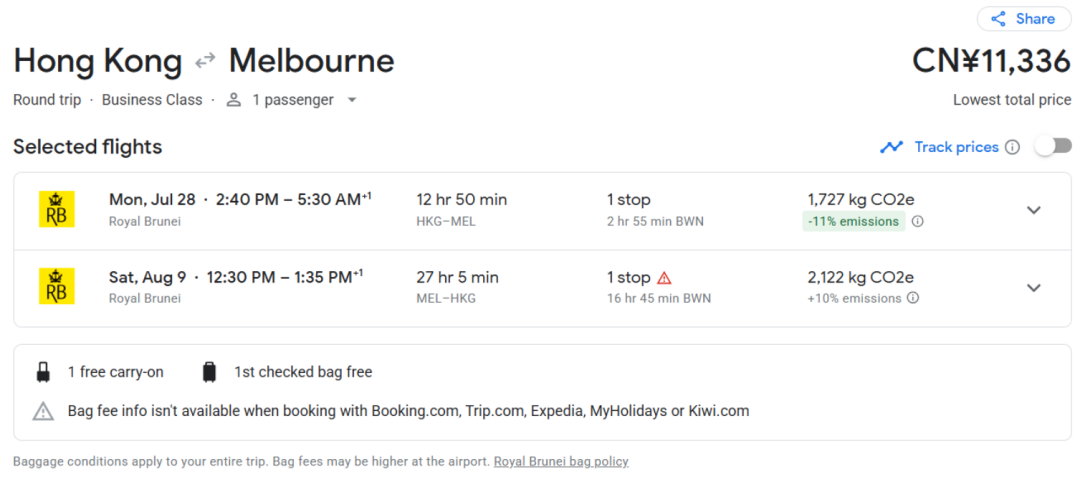The height and width of the screenshot is (482, 1080).
Task: Open Track prices info icon
Action: [1012, 147]
